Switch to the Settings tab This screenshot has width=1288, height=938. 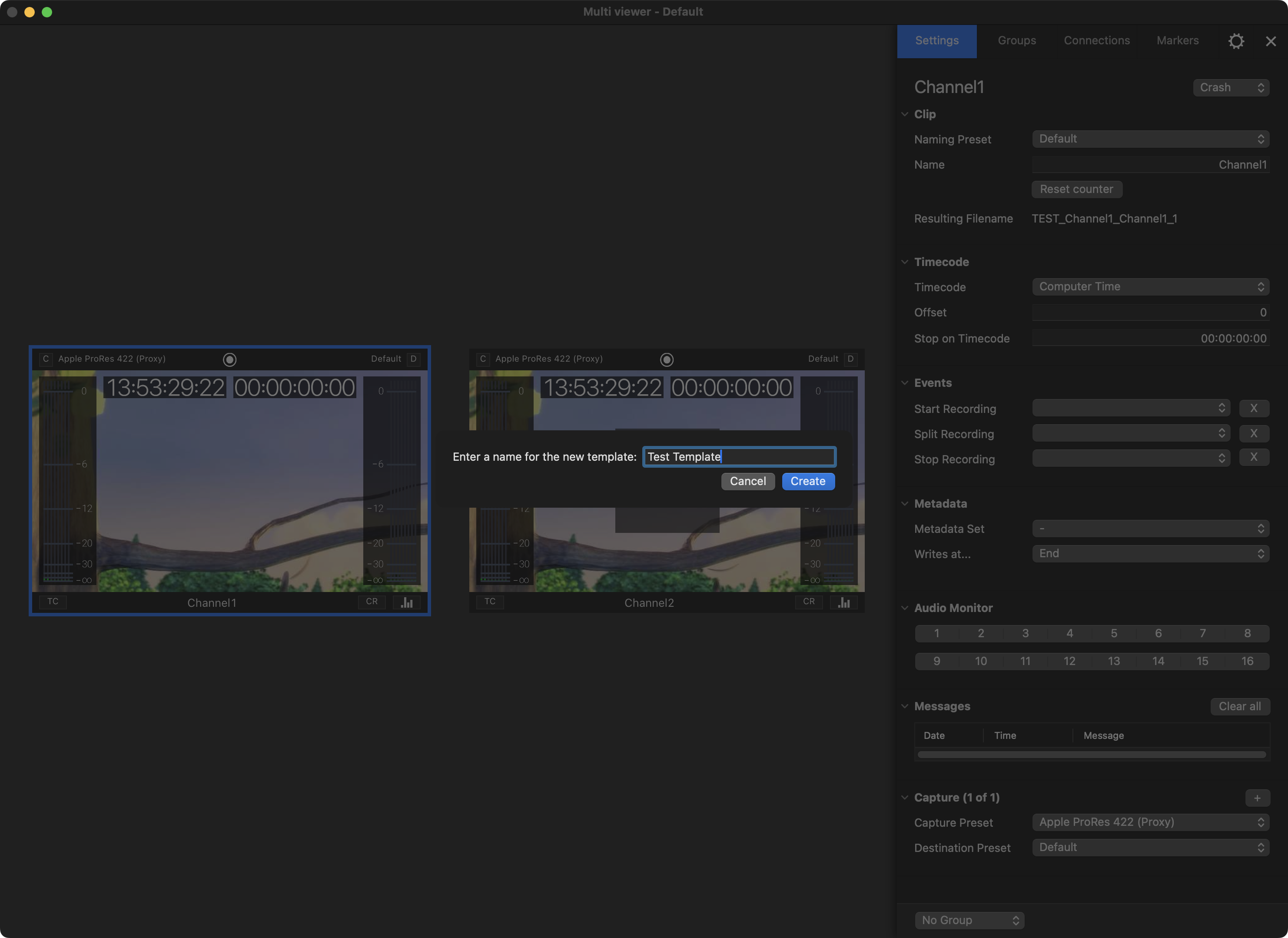937,41
